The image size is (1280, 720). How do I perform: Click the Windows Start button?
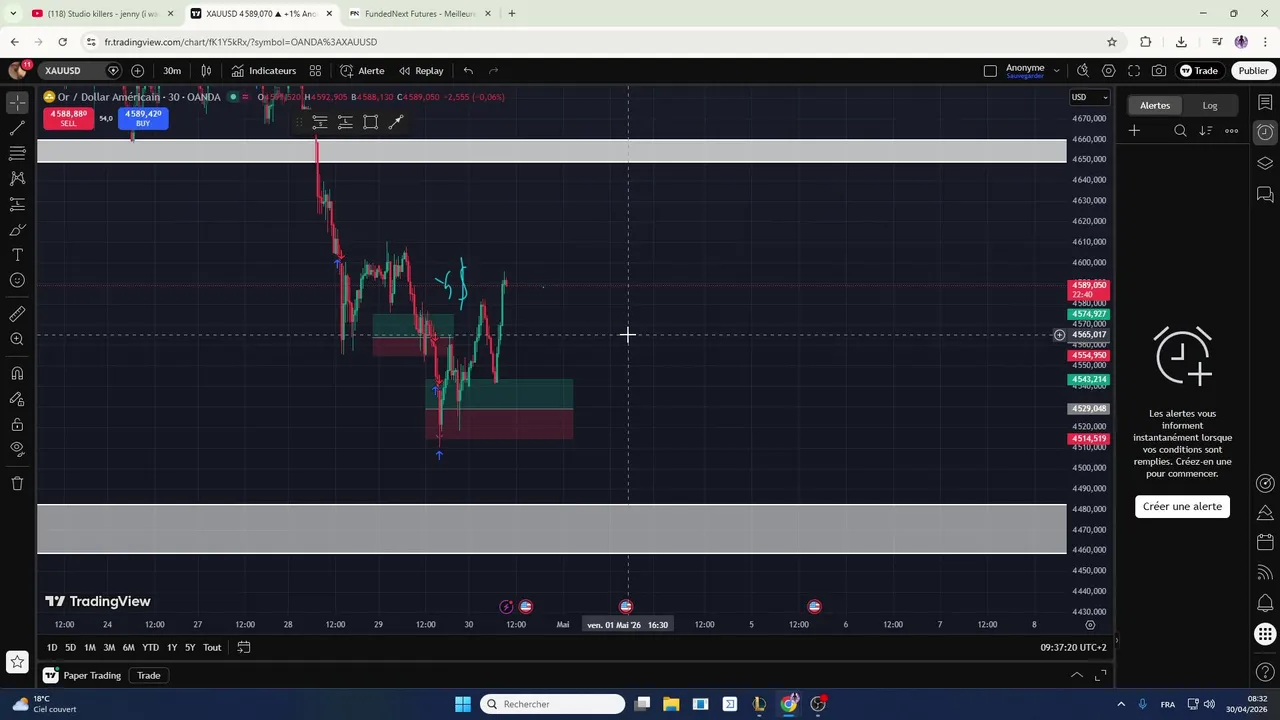463,704
